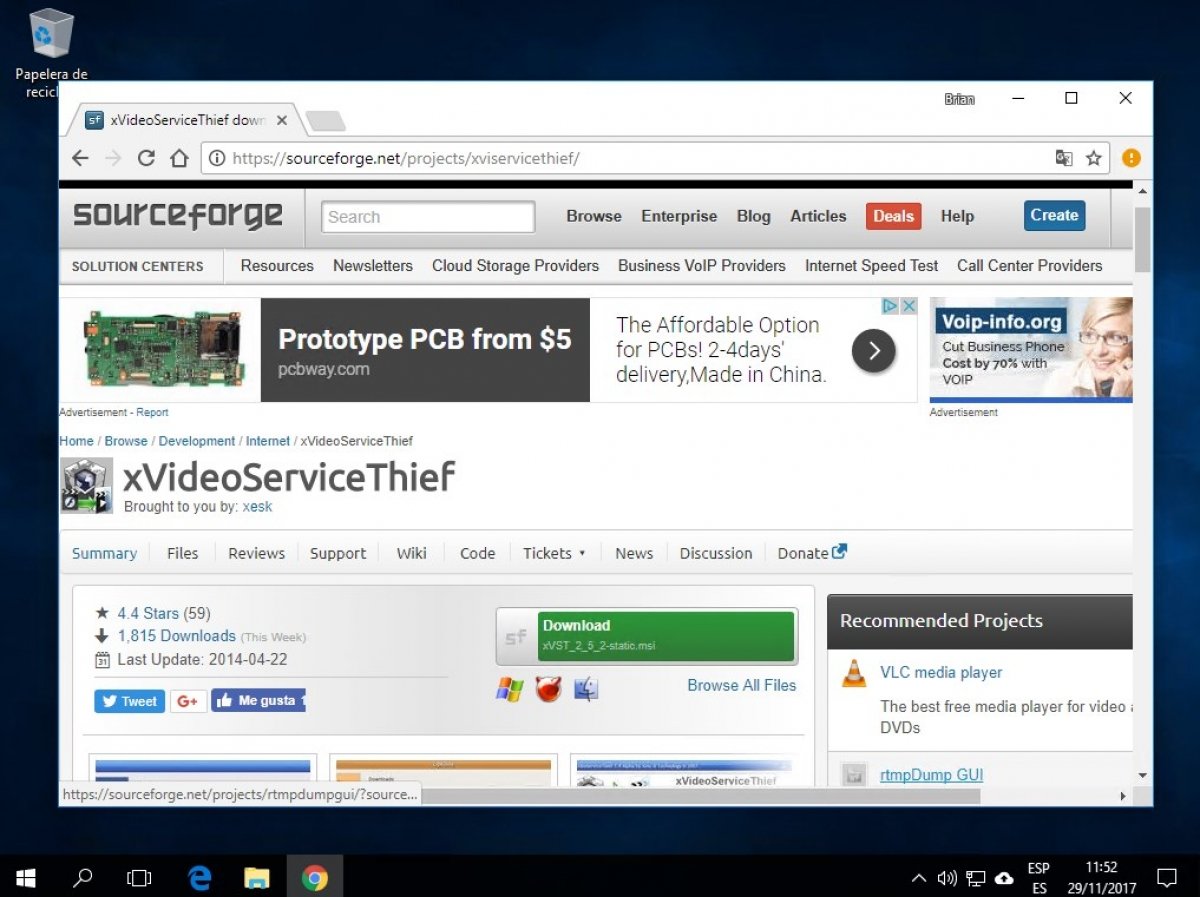Tweet this project
Screen dimensions: 1200x897
[130, 701]
